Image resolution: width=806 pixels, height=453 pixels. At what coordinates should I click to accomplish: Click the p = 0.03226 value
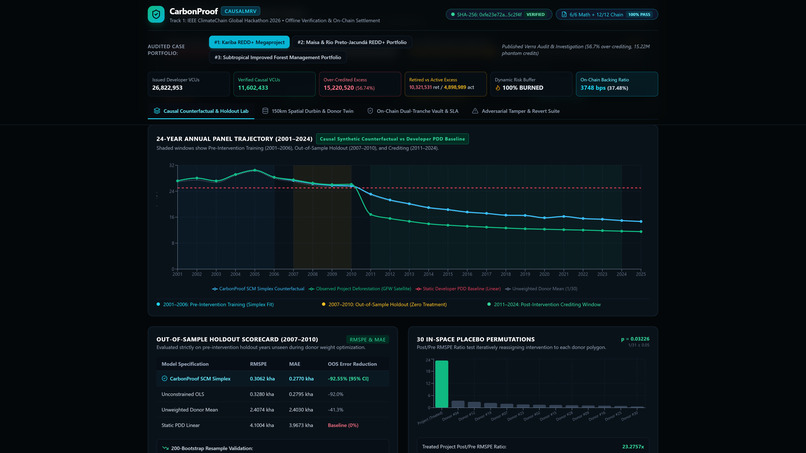pos(635,339)
